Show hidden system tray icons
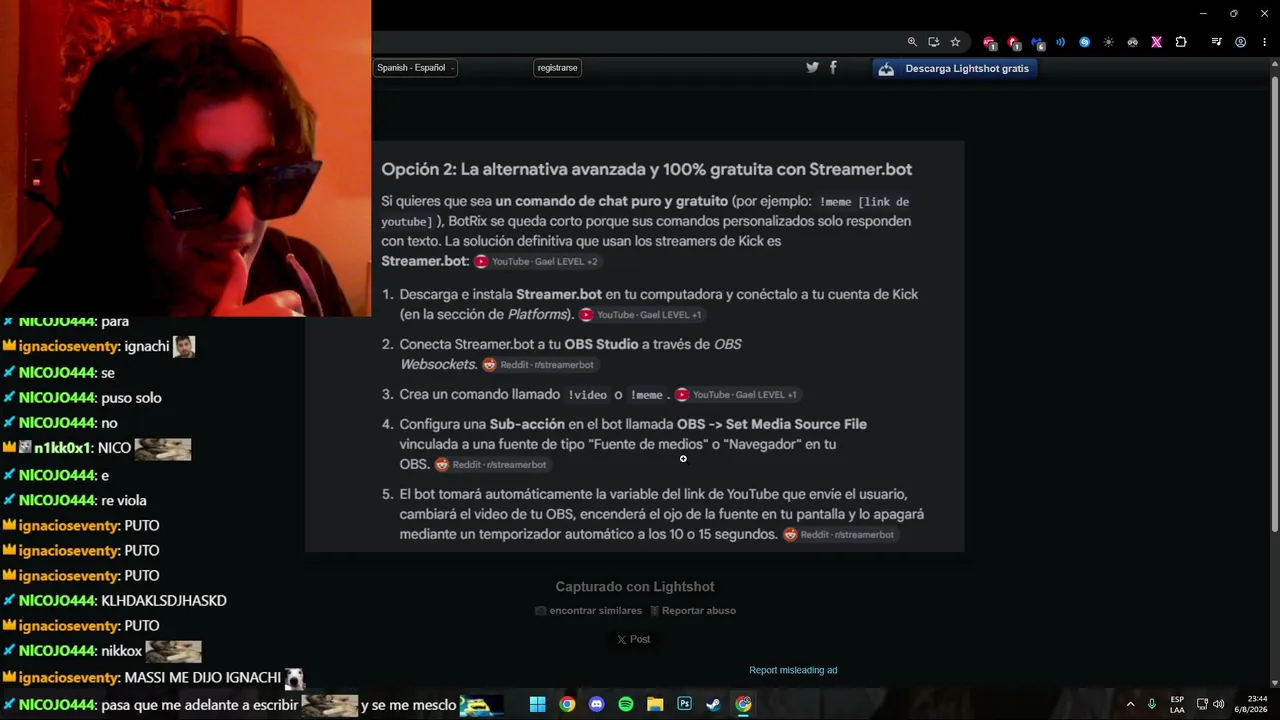The width and height of the screenshot is (1280, 720). (x=1131, y=704)
